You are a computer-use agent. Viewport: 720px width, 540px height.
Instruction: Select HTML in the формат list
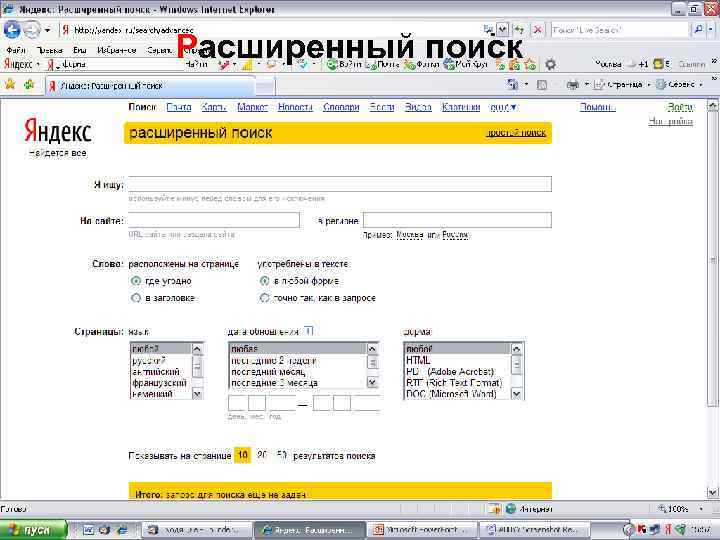click(x=457, y=360)
